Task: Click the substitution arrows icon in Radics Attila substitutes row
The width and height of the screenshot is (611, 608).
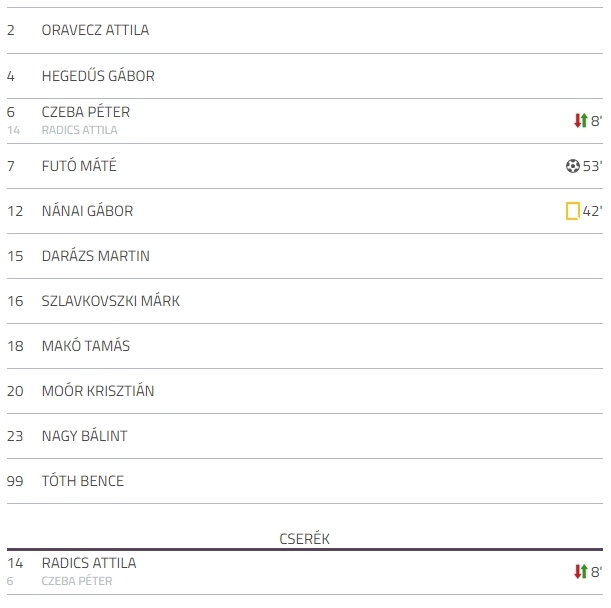Action: point(581,572)
